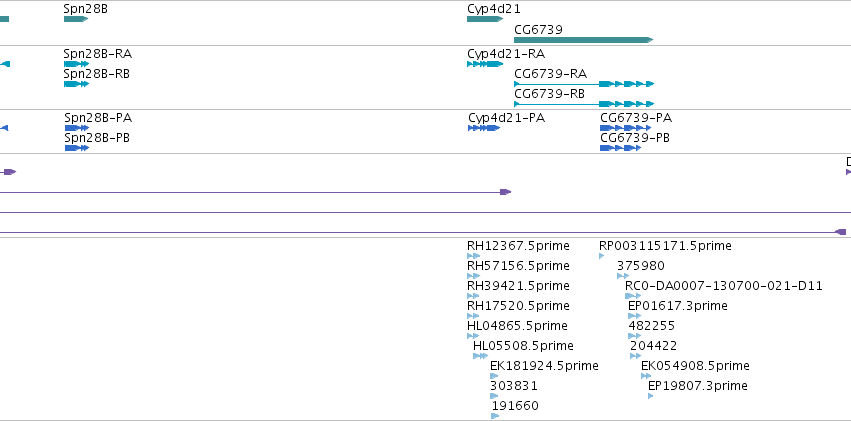
Task: Select the RC0-DA0007-130700-021-D11 feature glyph
Action: pos(633,296)
